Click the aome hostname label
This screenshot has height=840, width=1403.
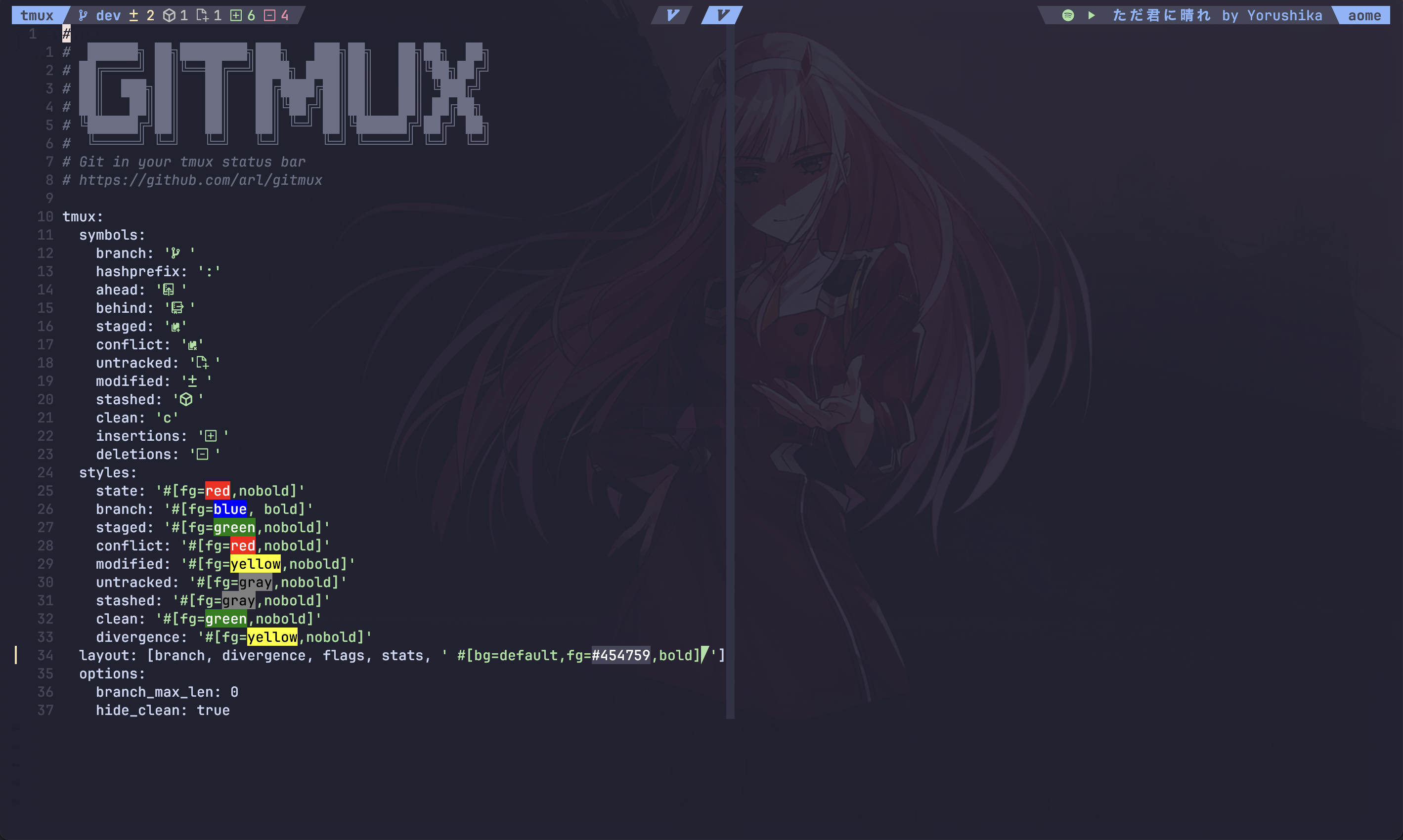tap(1364, 15)
